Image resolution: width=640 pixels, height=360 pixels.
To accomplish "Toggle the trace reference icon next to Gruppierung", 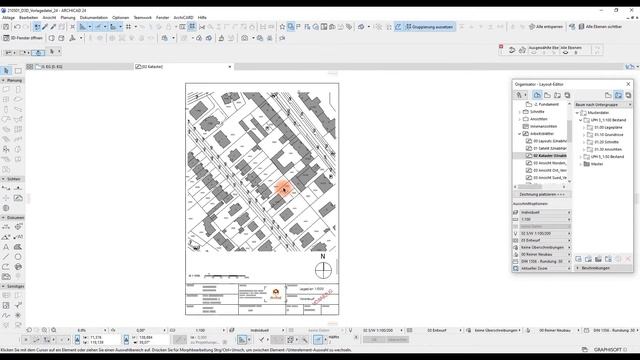I will point(398,27).
